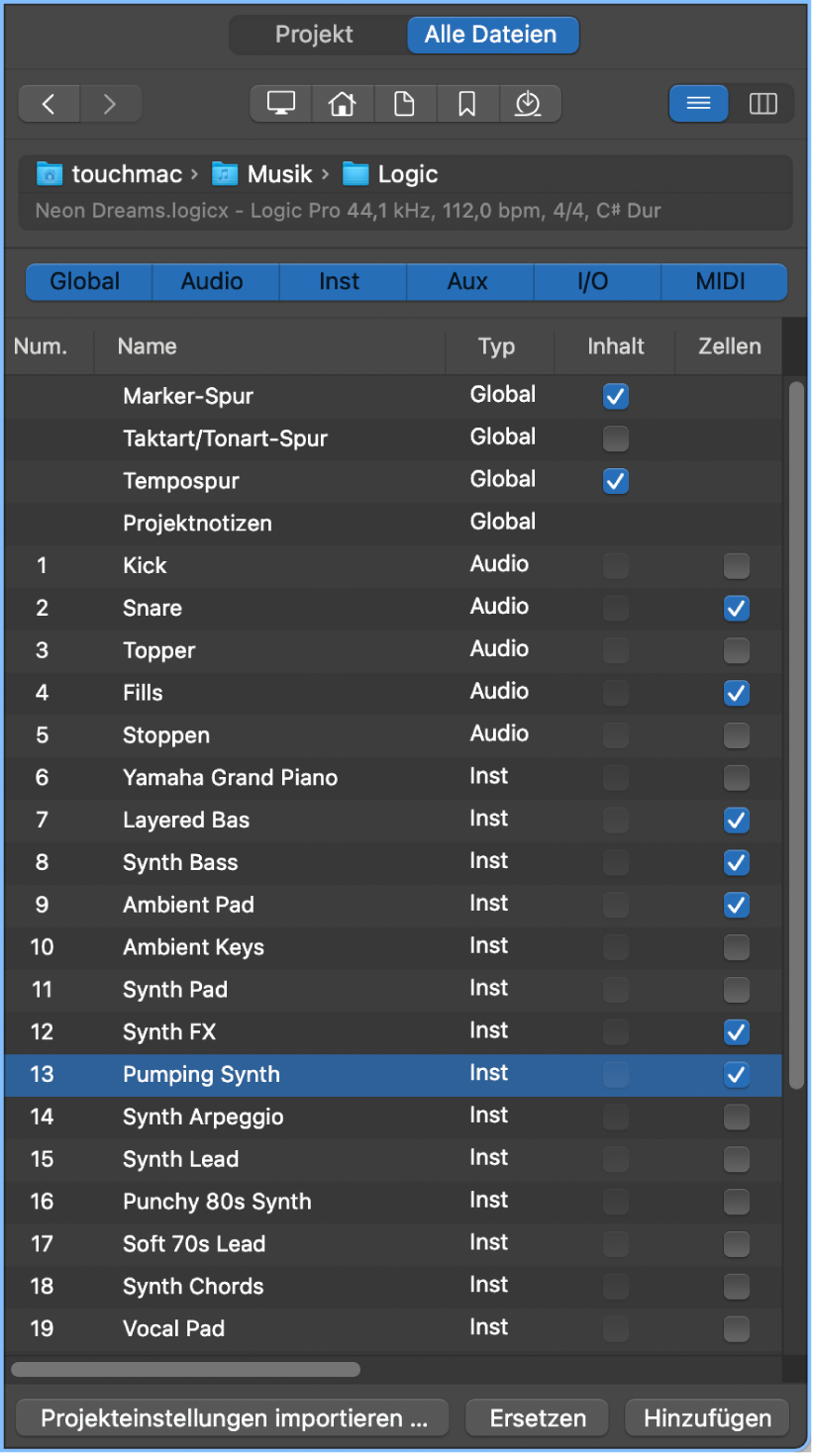Enable Inhalt for Taktart/Tonart-Spur
The image size is (814, 1456).
coord(616,438)
